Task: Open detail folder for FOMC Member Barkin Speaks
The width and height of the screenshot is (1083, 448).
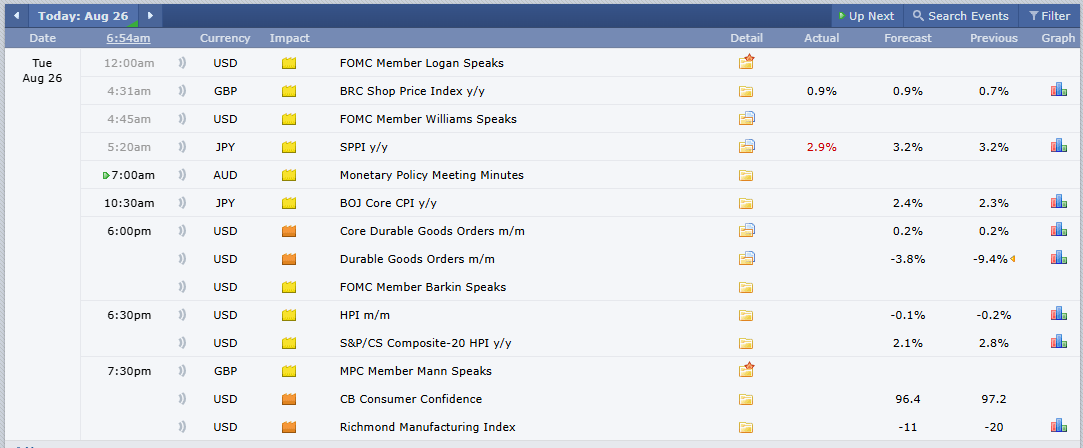Action: point(746,287)
